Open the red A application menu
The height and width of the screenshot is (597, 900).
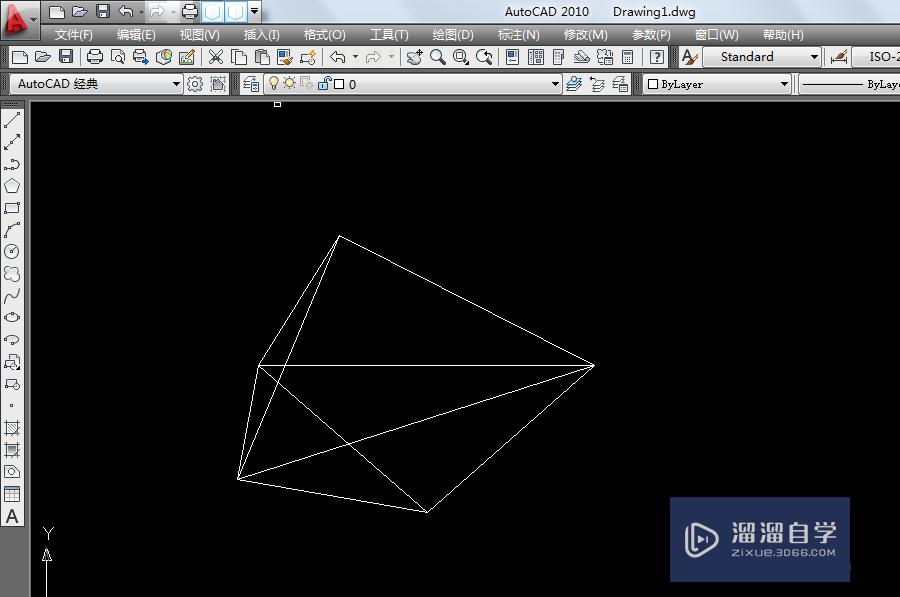point(18,20)
